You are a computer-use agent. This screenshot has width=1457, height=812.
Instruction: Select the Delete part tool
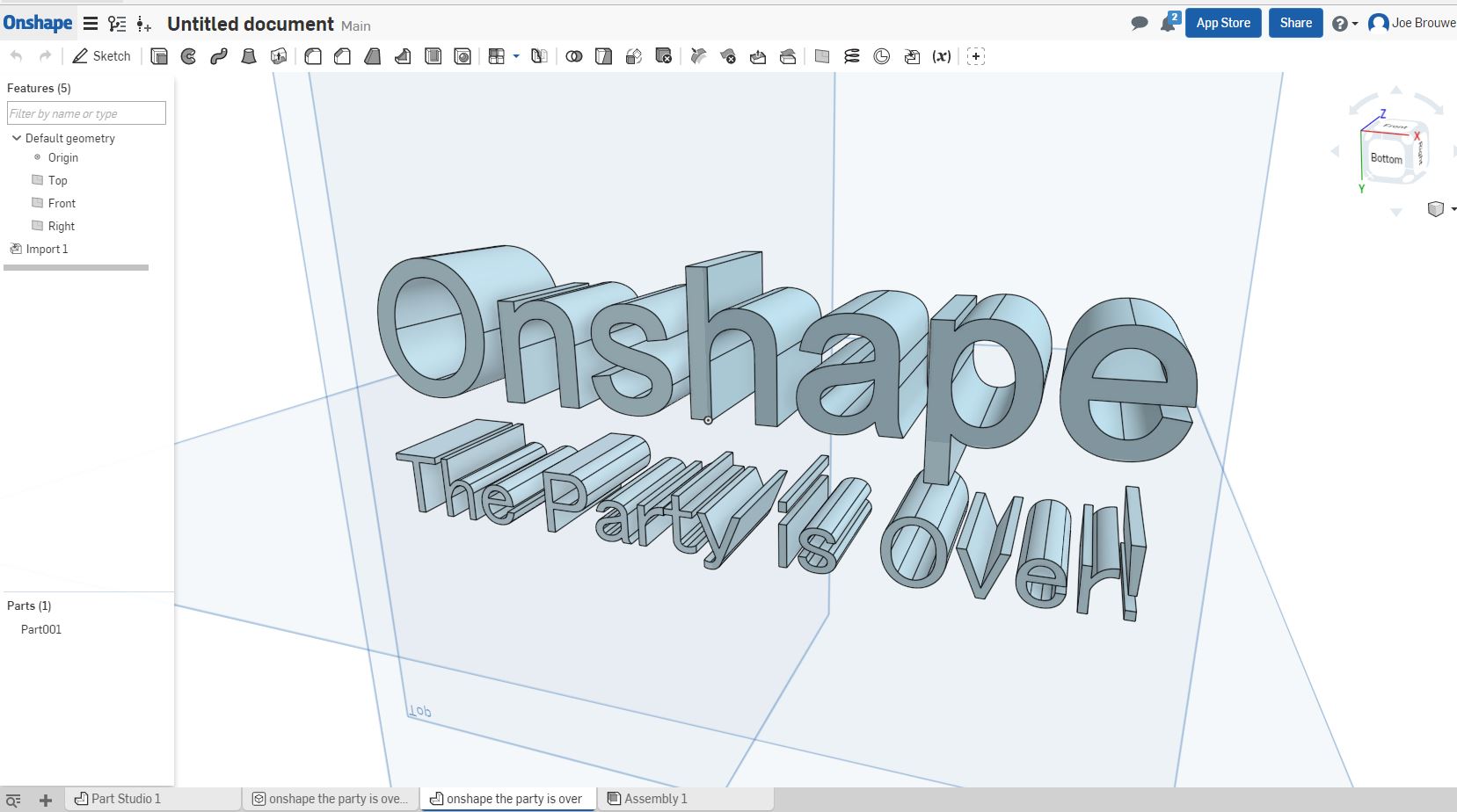tap(664, 56)
